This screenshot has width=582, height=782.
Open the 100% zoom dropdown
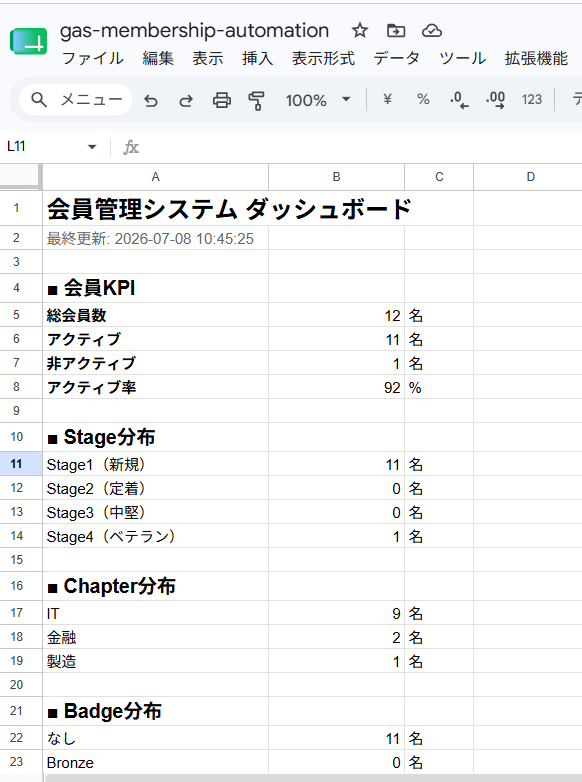[318, 100]
